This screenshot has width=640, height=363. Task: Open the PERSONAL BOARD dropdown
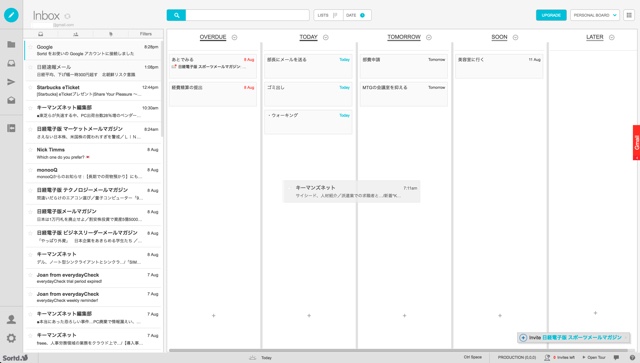click(x=595, y=15)
